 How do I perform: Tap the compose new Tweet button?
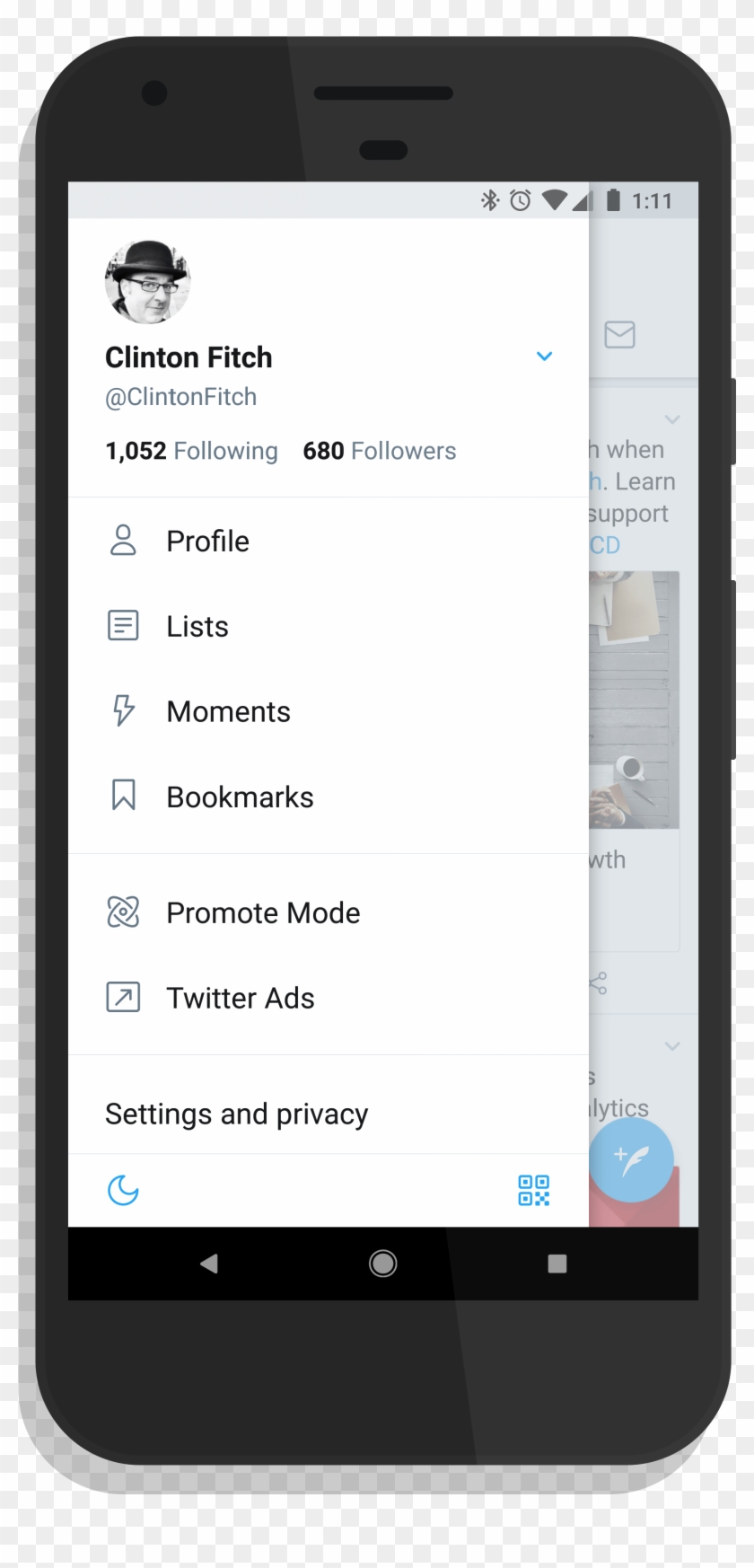click(631, 1159)
